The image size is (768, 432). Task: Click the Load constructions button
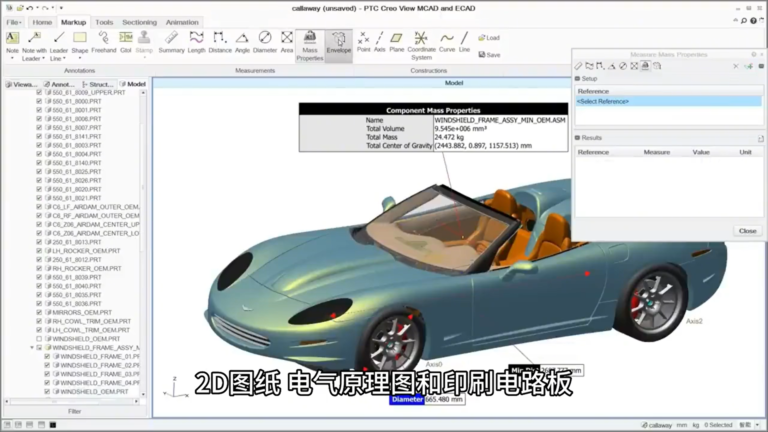489,38
